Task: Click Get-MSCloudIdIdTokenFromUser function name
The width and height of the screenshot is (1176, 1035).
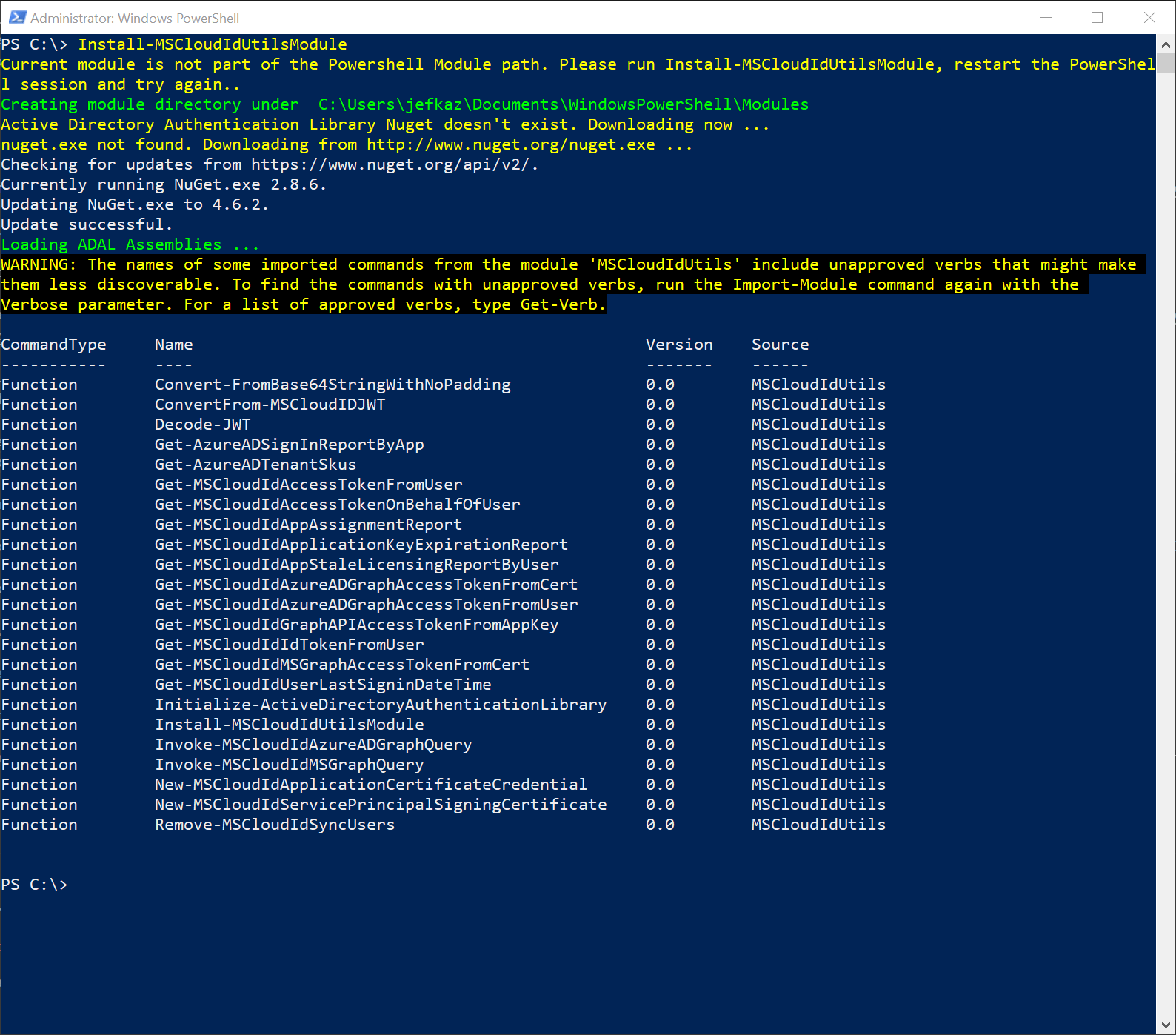Action: pyautogui.click(x=290, y=645)
